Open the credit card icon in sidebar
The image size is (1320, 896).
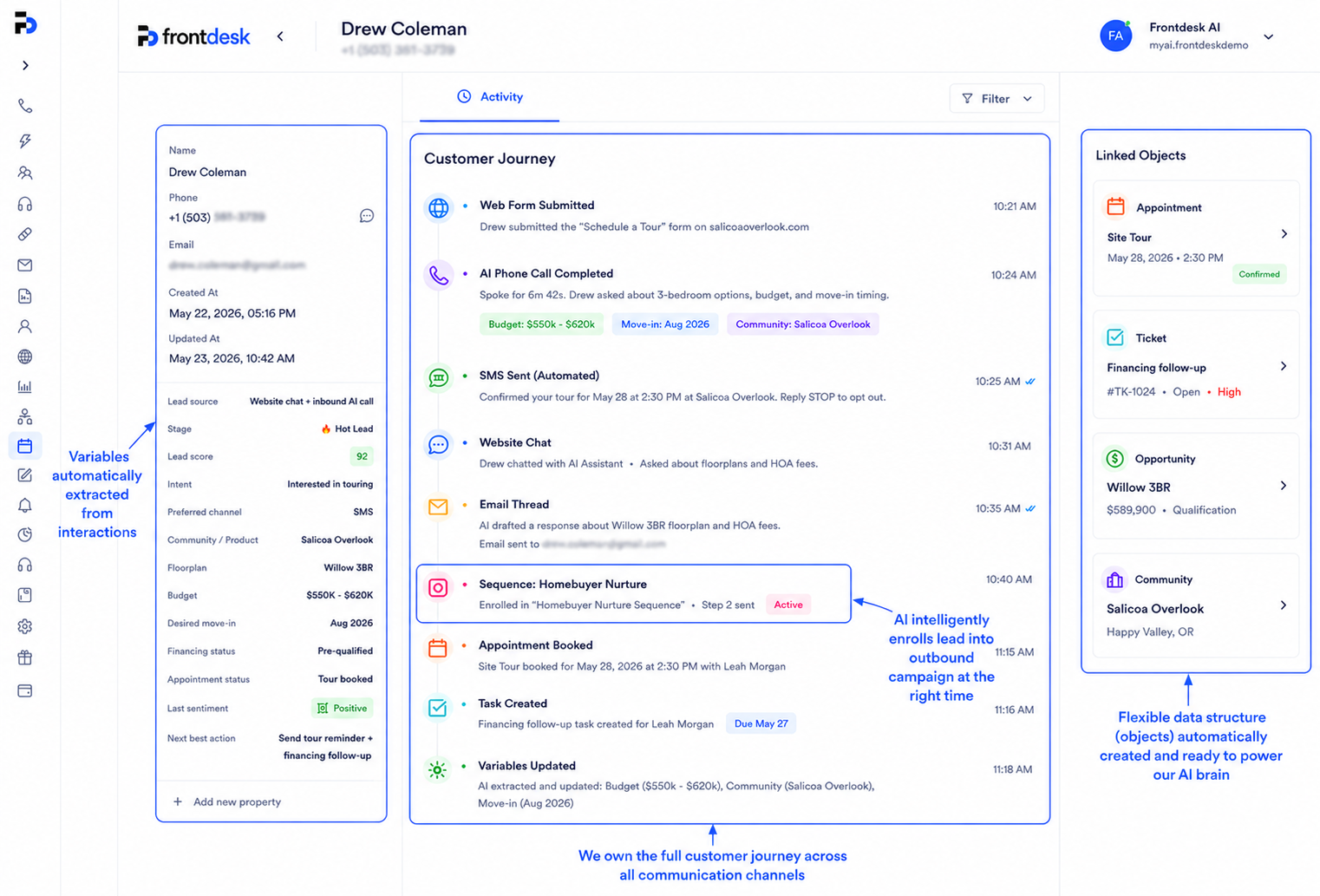pyautogui.click(x=25, y=691)
